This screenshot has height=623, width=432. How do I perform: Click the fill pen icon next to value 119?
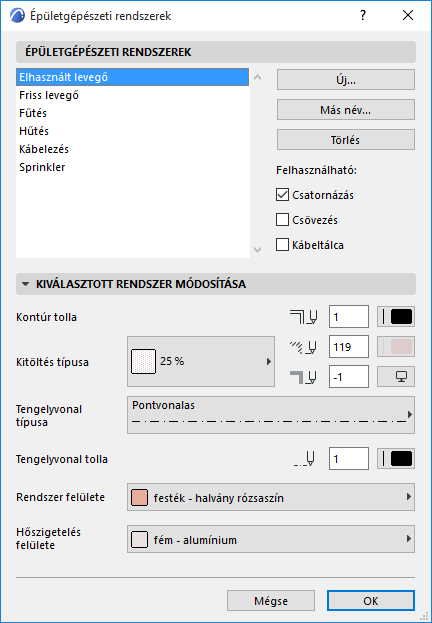303,347
